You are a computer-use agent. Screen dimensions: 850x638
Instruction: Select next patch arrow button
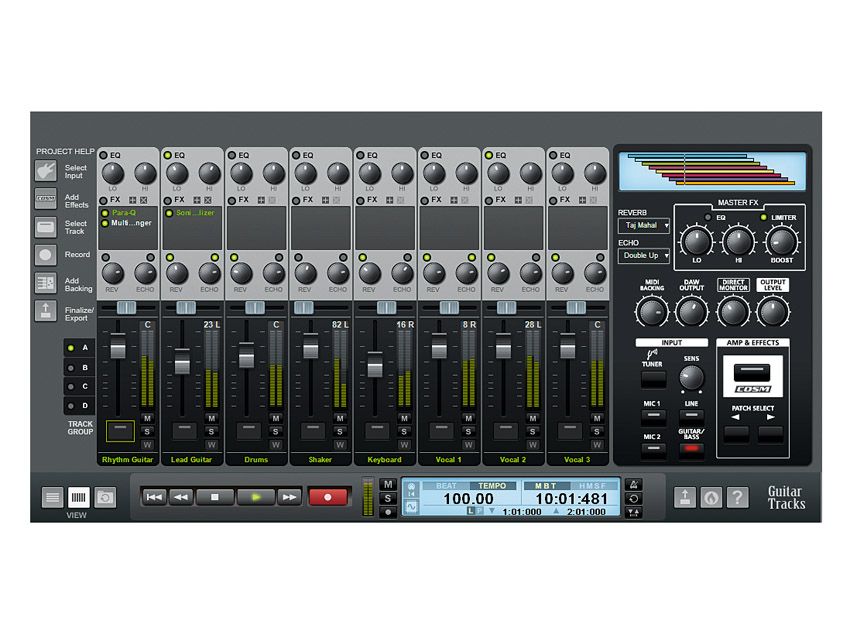pos(770,434)
